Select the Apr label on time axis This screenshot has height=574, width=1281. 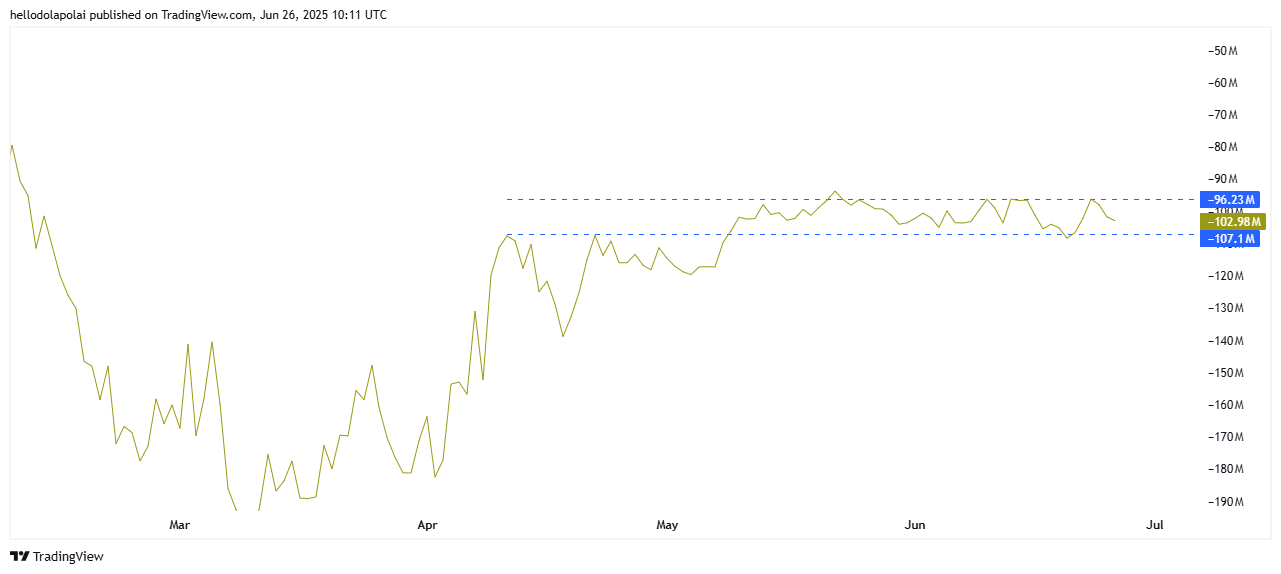tap(427, 524)
